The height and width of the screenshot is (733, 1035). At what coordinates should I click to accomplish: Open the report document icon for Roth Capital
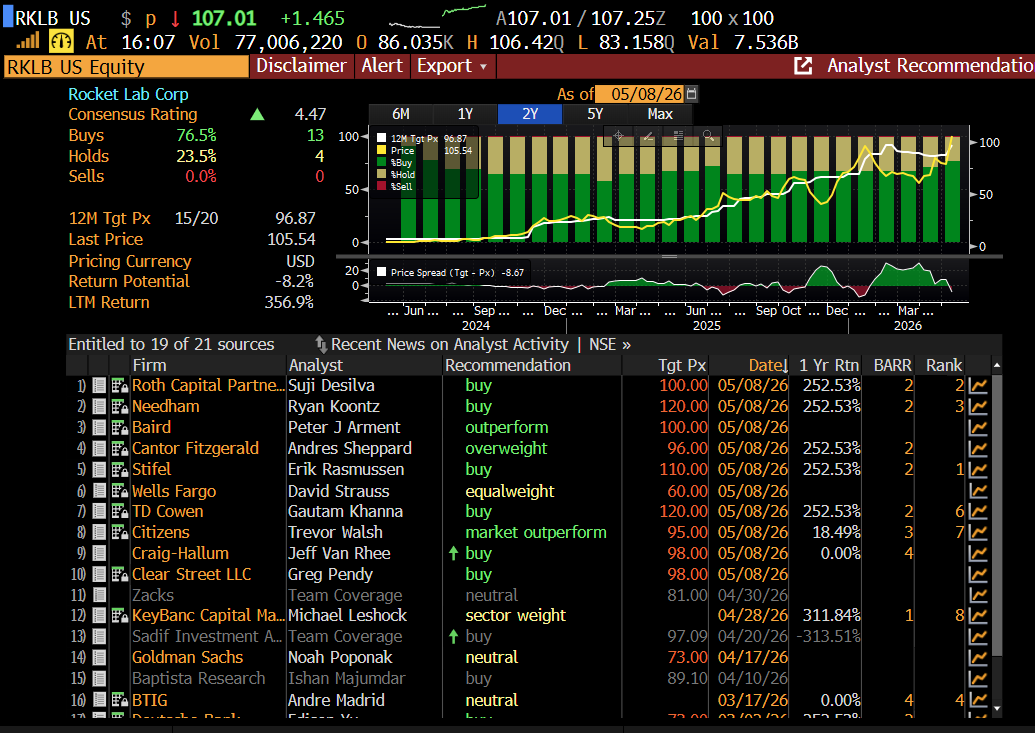pyautogui.click(x=99, y=386)
